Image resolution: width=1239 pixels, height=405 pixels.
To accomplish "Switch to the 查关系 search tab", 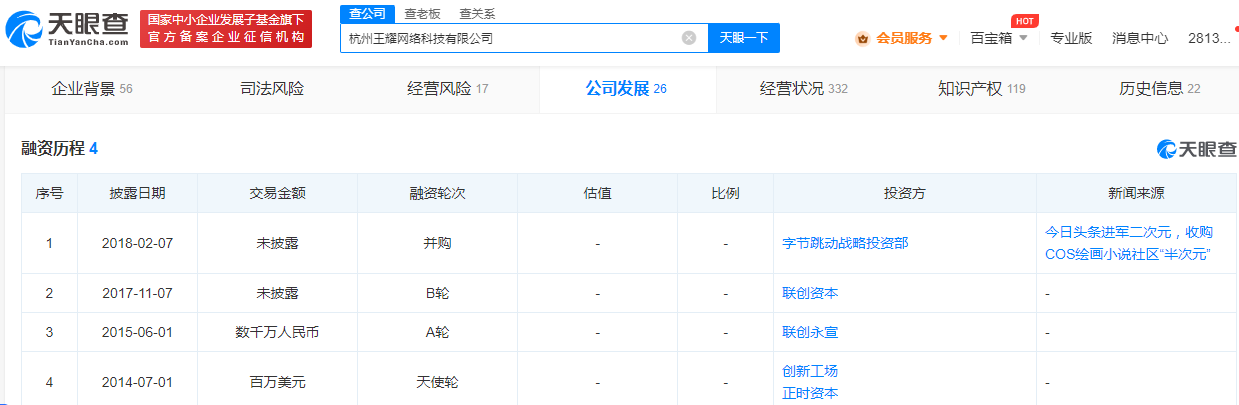I will (x=477, y=14).
